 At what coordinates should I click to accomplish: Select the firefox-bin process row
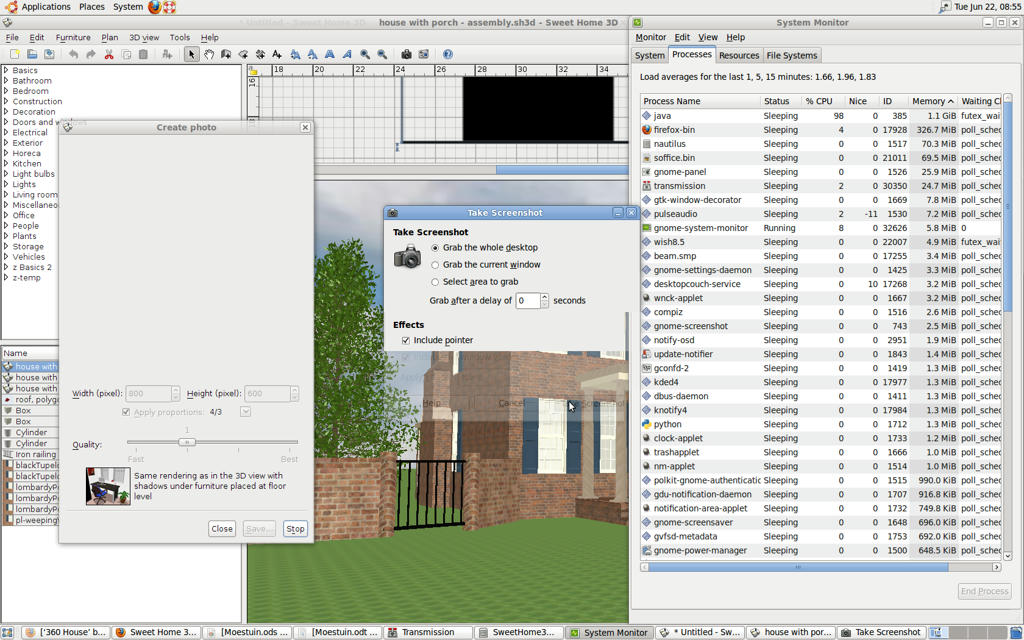pos(821,130)
